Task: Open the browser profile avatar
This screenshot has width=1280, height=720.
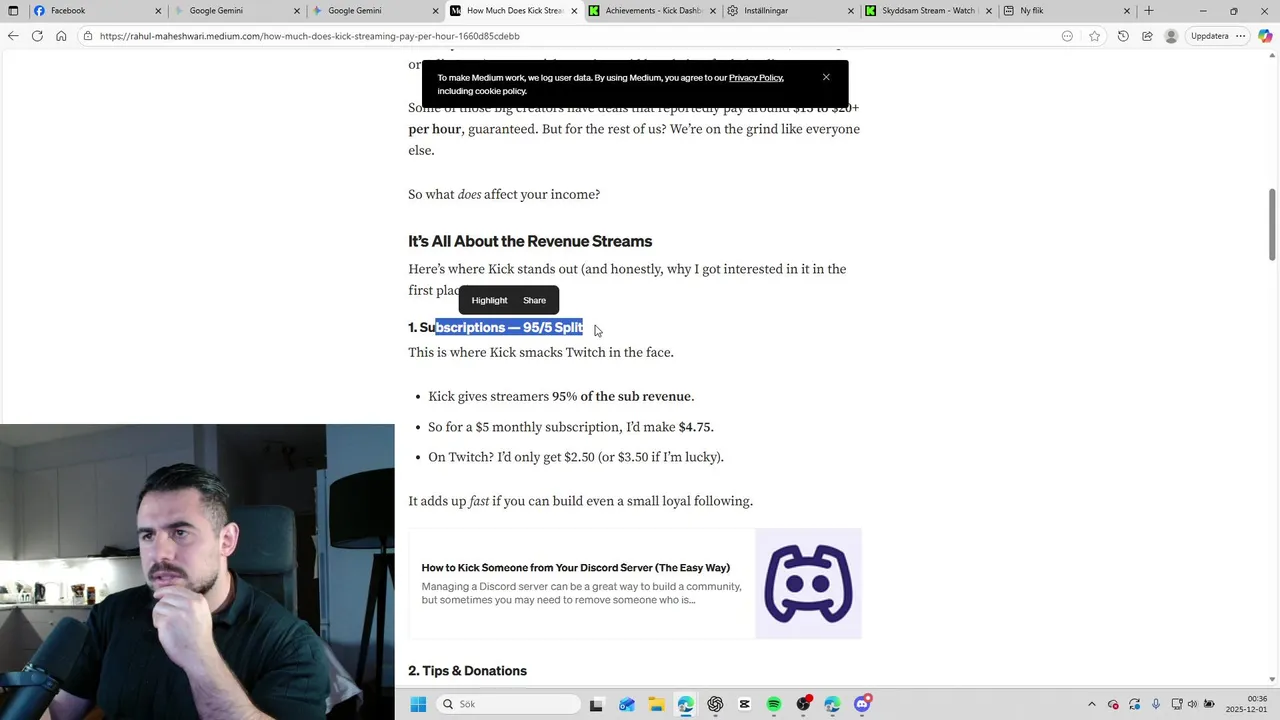Action: click(1171, 36)
